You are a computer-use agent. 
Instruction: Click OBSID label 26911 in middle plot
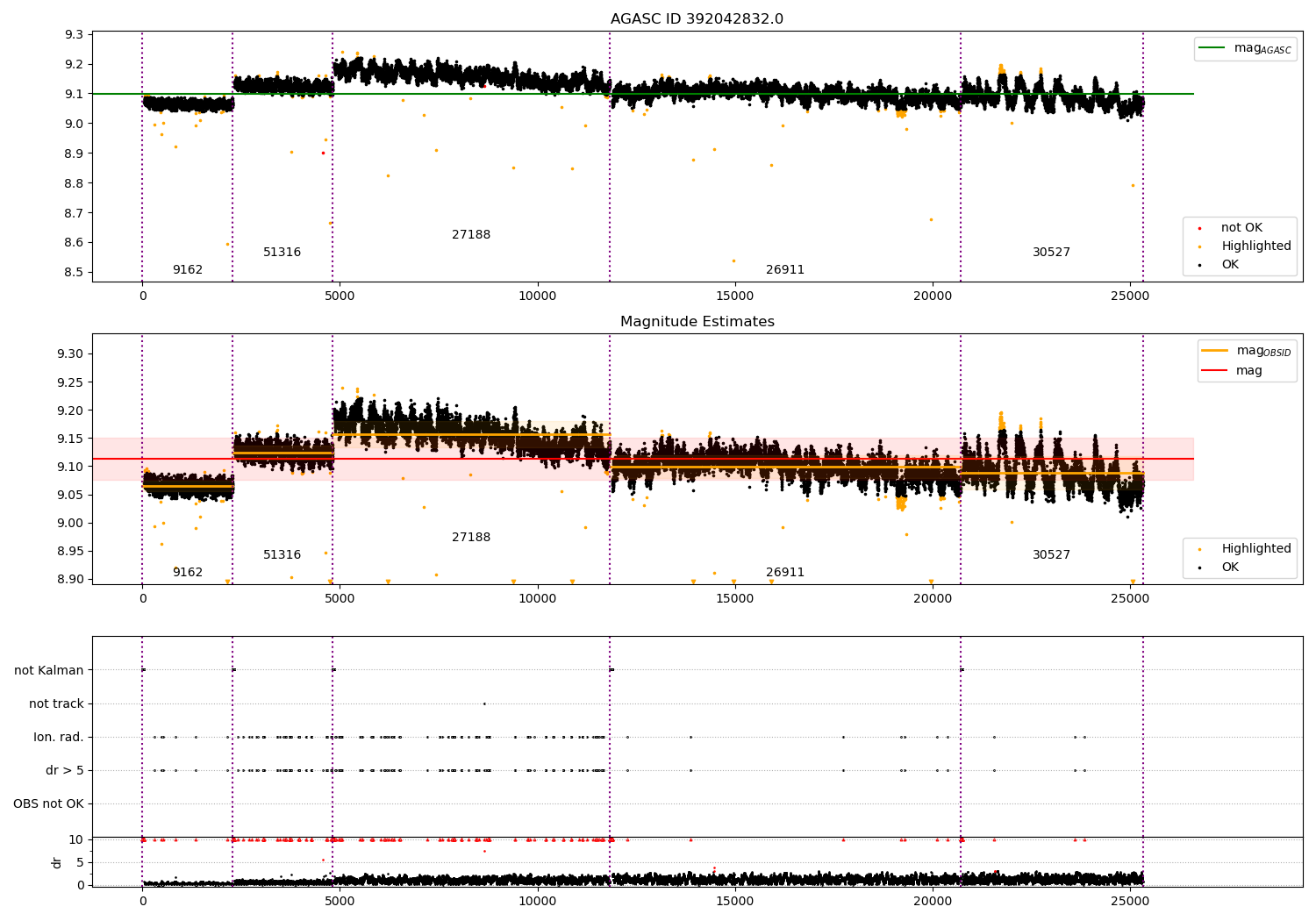tap(785, 573)
